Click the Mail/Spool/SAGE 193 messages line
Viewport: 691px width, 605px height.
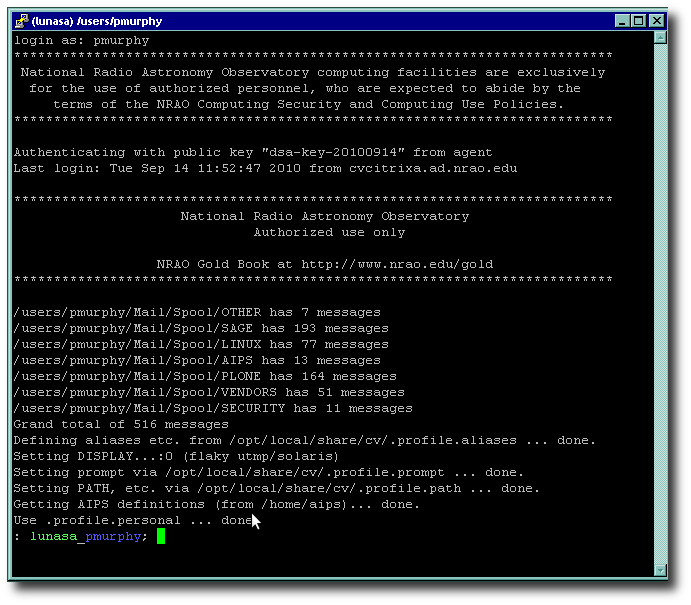[x=201, y=328]
